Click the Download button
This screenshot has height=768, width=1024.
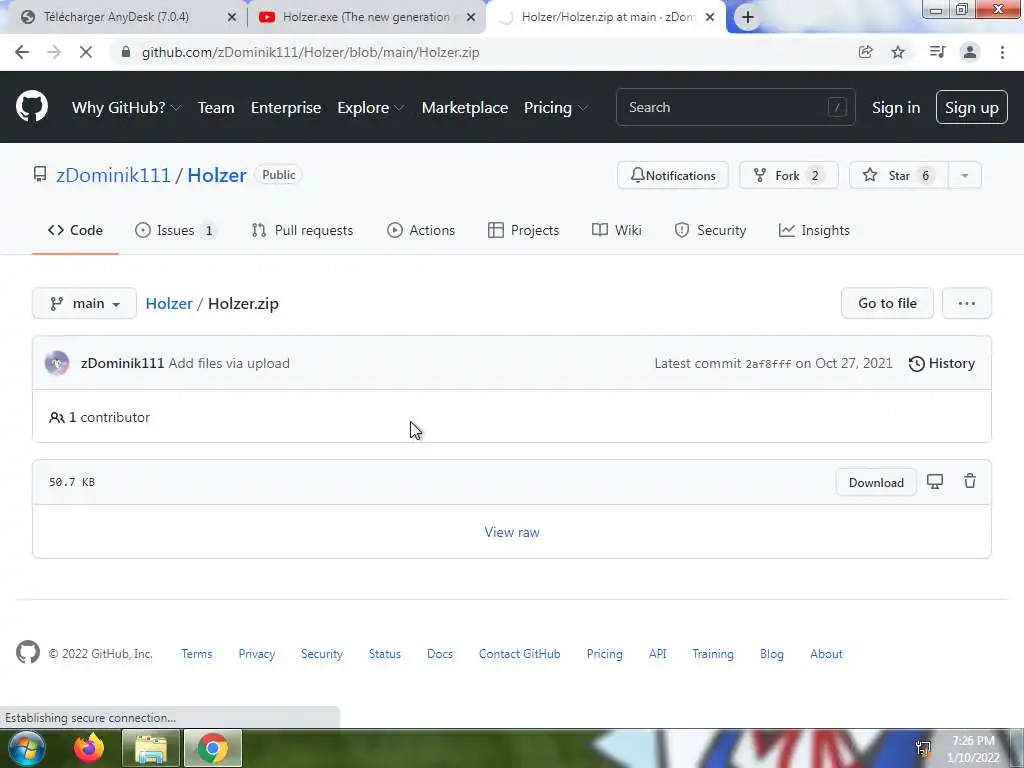(876, 483)
